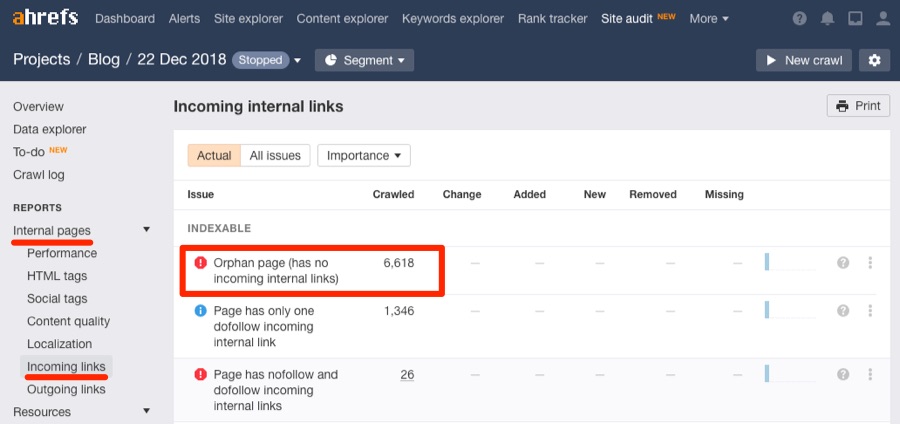Switch to the All issues toggle
Viewport: 900px width, 424px height.
point(275,156)
